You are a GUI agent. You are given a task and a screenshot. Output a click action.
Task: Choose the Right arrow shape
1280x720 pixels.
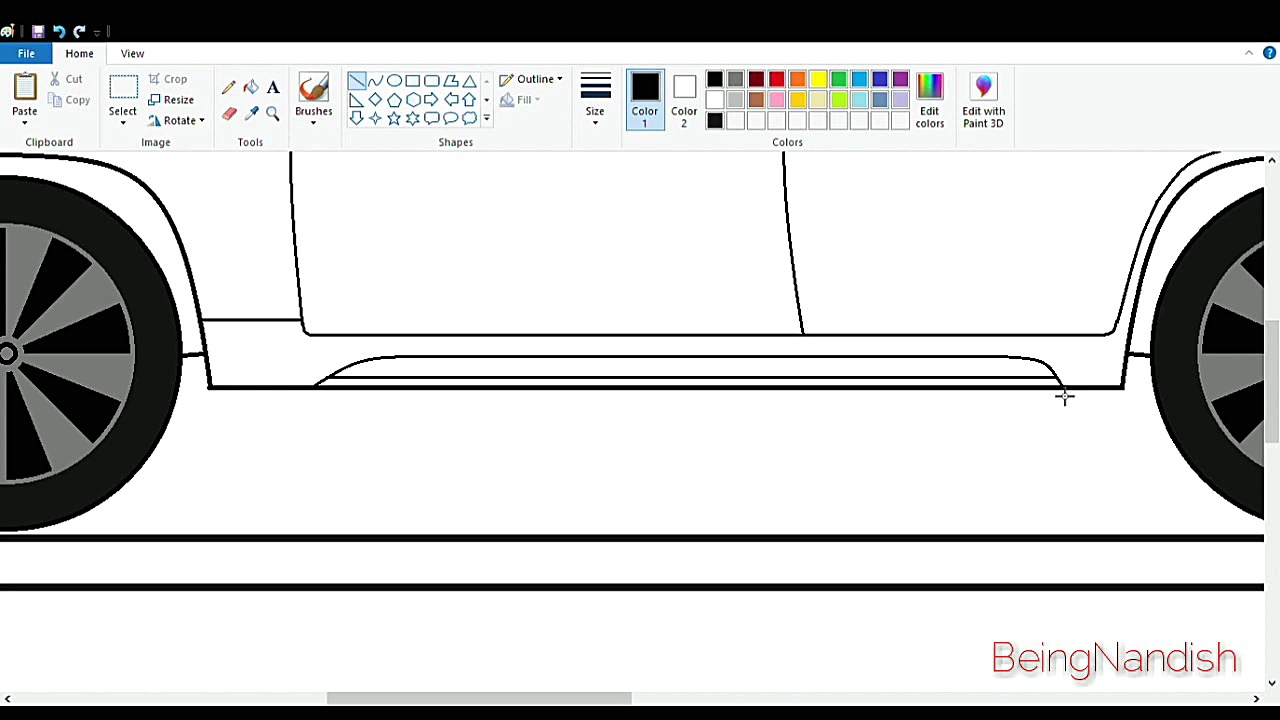[432, 100]
